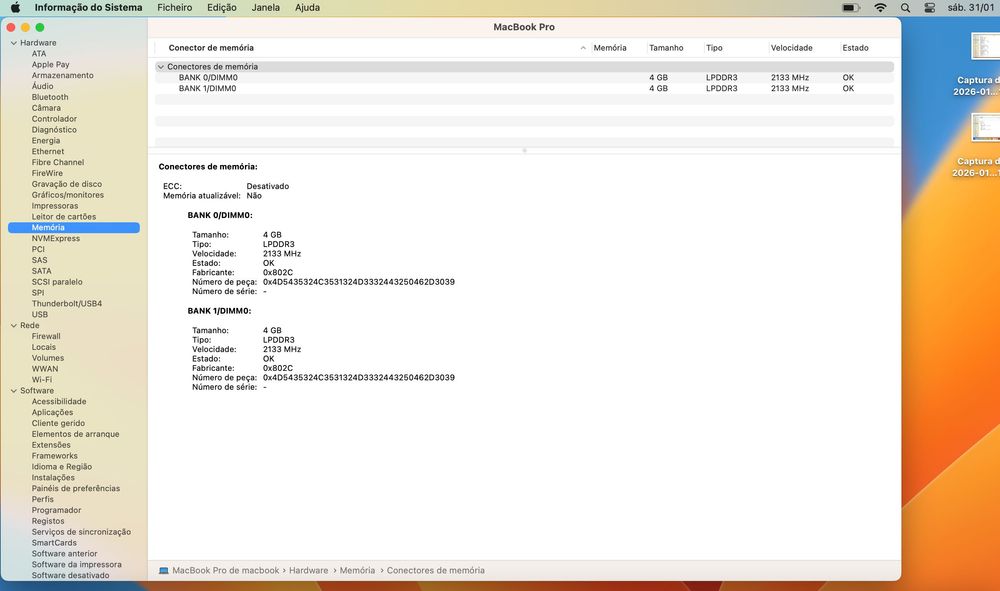
Task: Open the Edição menu
Action: (x=222, y=8)
